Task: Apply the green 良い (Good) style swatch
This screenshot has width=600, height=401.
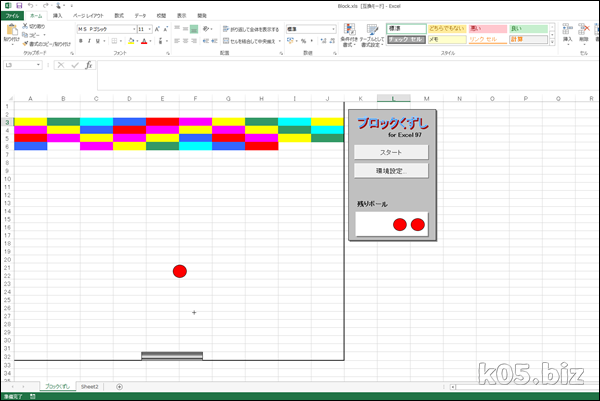Action: [528, 29]
